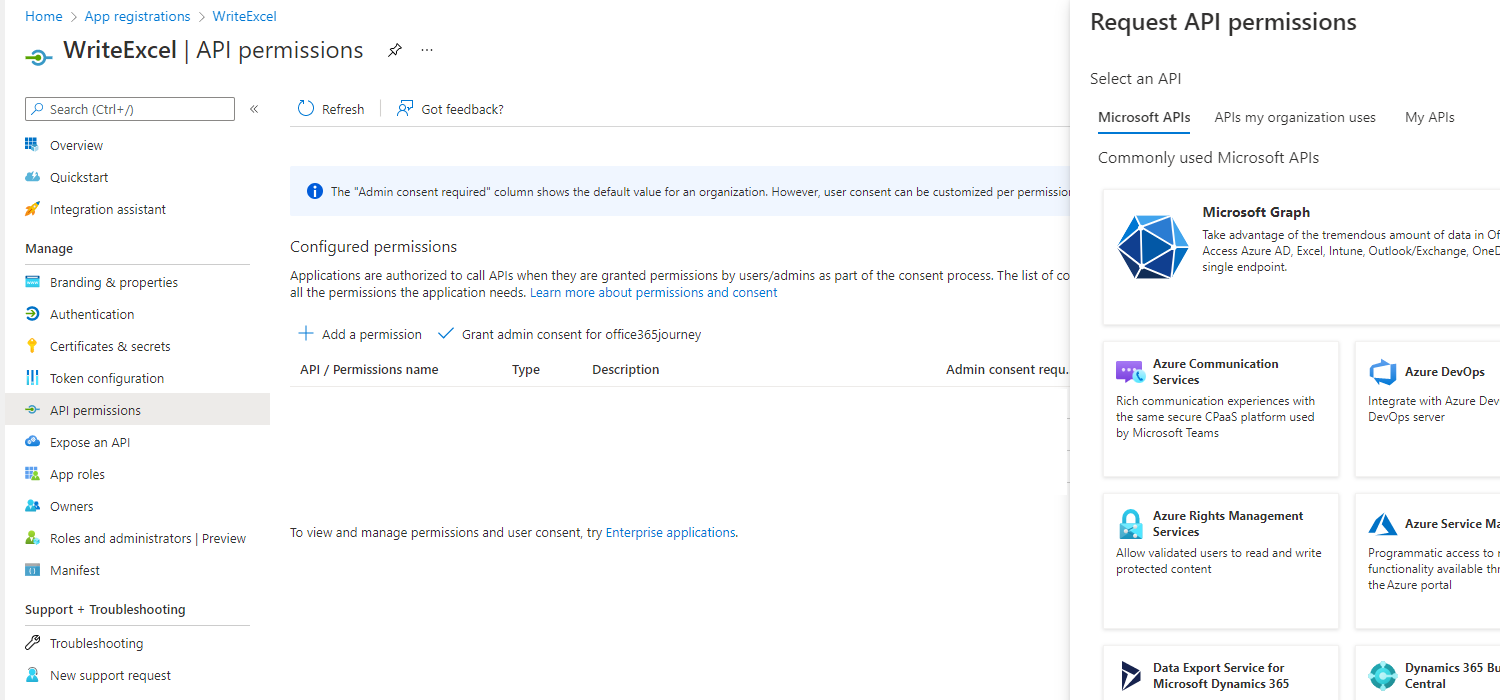Click the Azure Communication Services icon
Image resolution: width=1500 pixels, height=700 pixels.
pyautogui.click(x=1129, y=372)
